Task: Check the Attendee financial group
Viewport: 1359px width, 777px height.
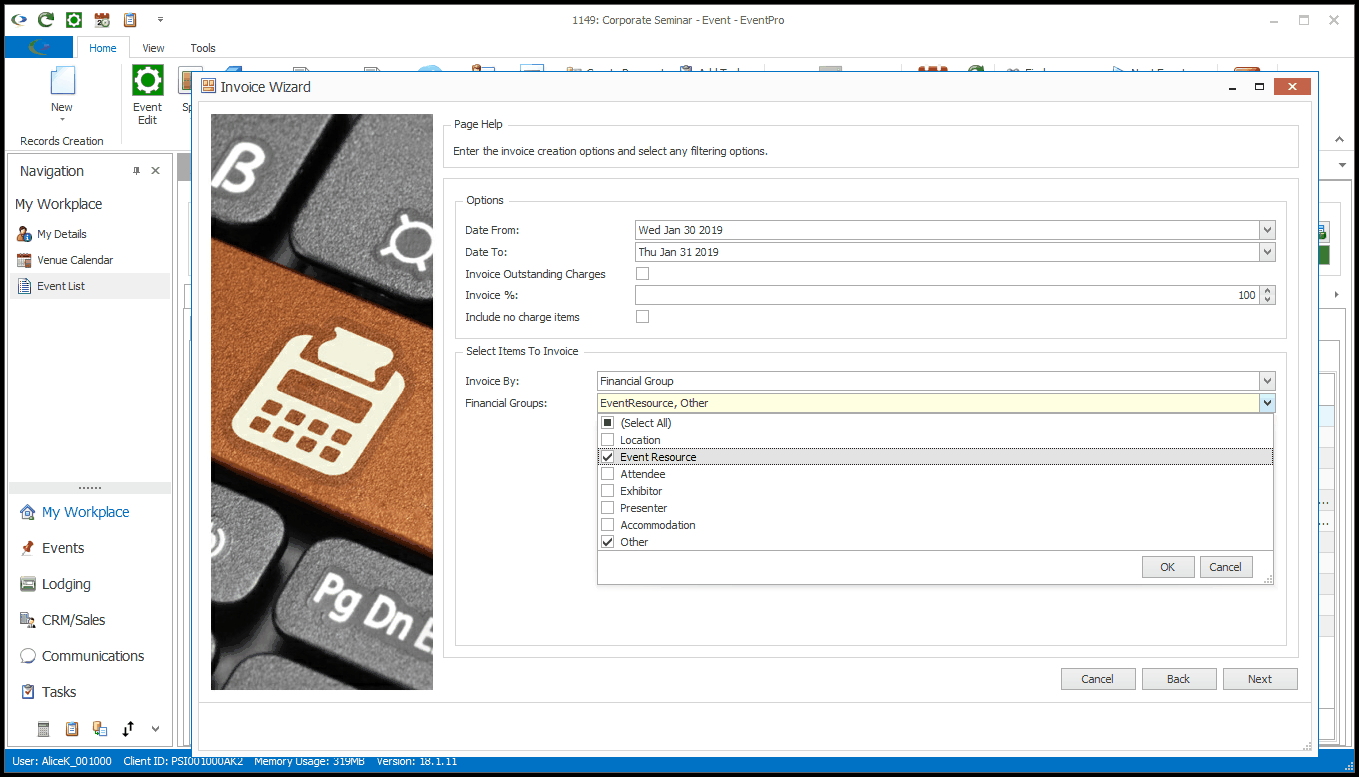Action: [x=607, y=474]
